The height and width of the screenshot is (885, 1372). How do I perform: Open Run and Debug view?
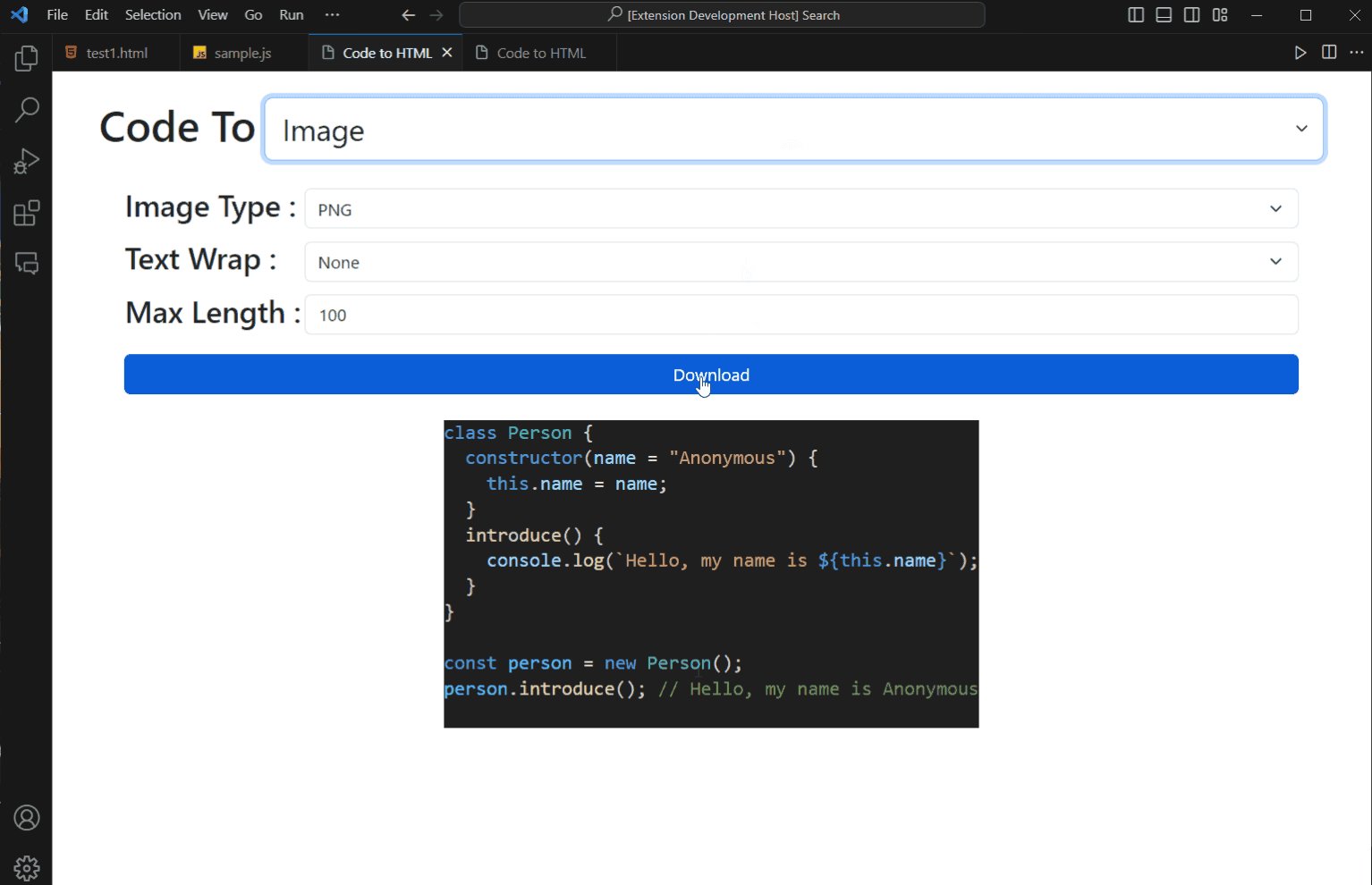pos(27,161)
